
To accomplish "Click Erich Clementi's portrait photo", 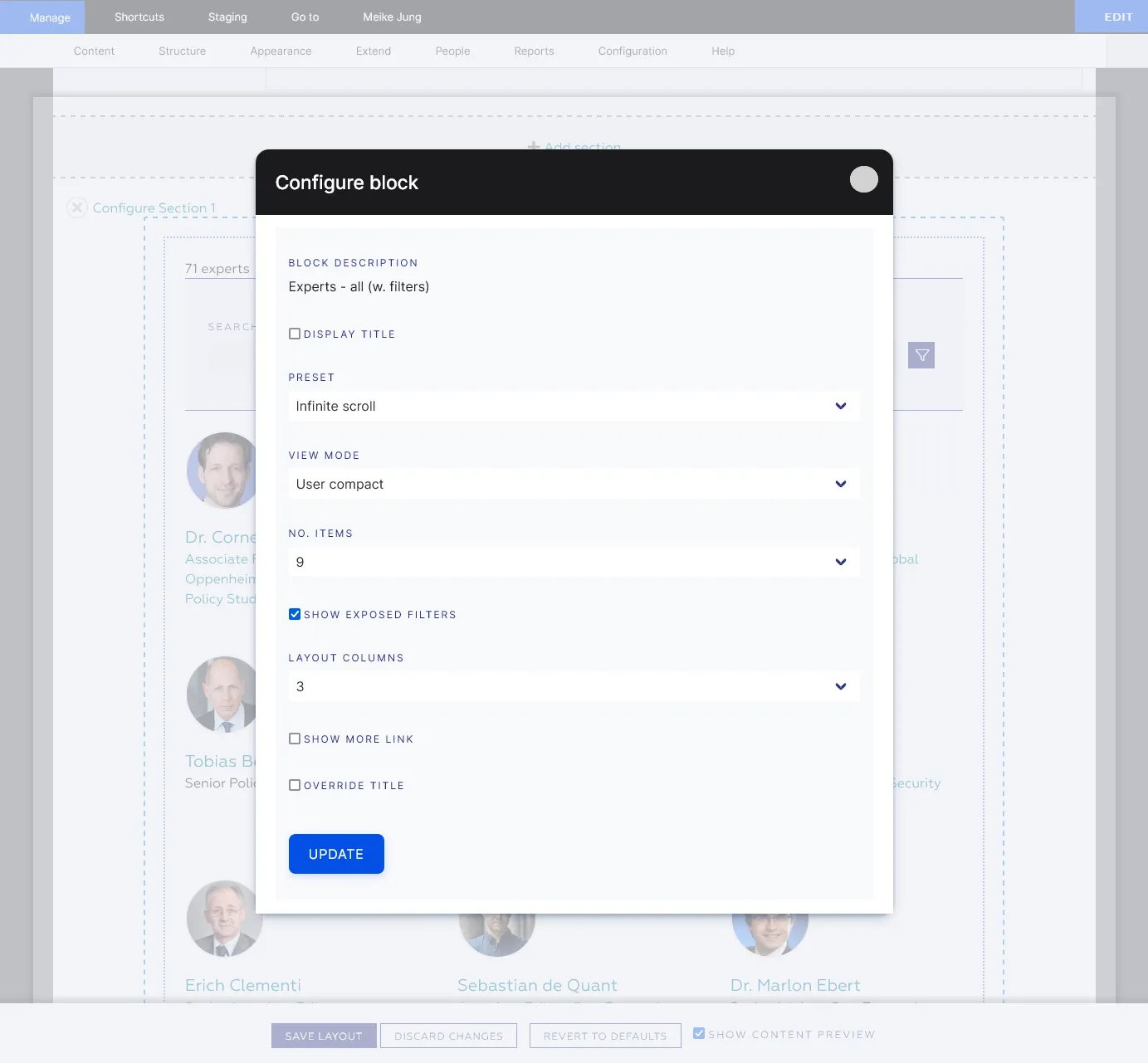I will click(224, 919).
